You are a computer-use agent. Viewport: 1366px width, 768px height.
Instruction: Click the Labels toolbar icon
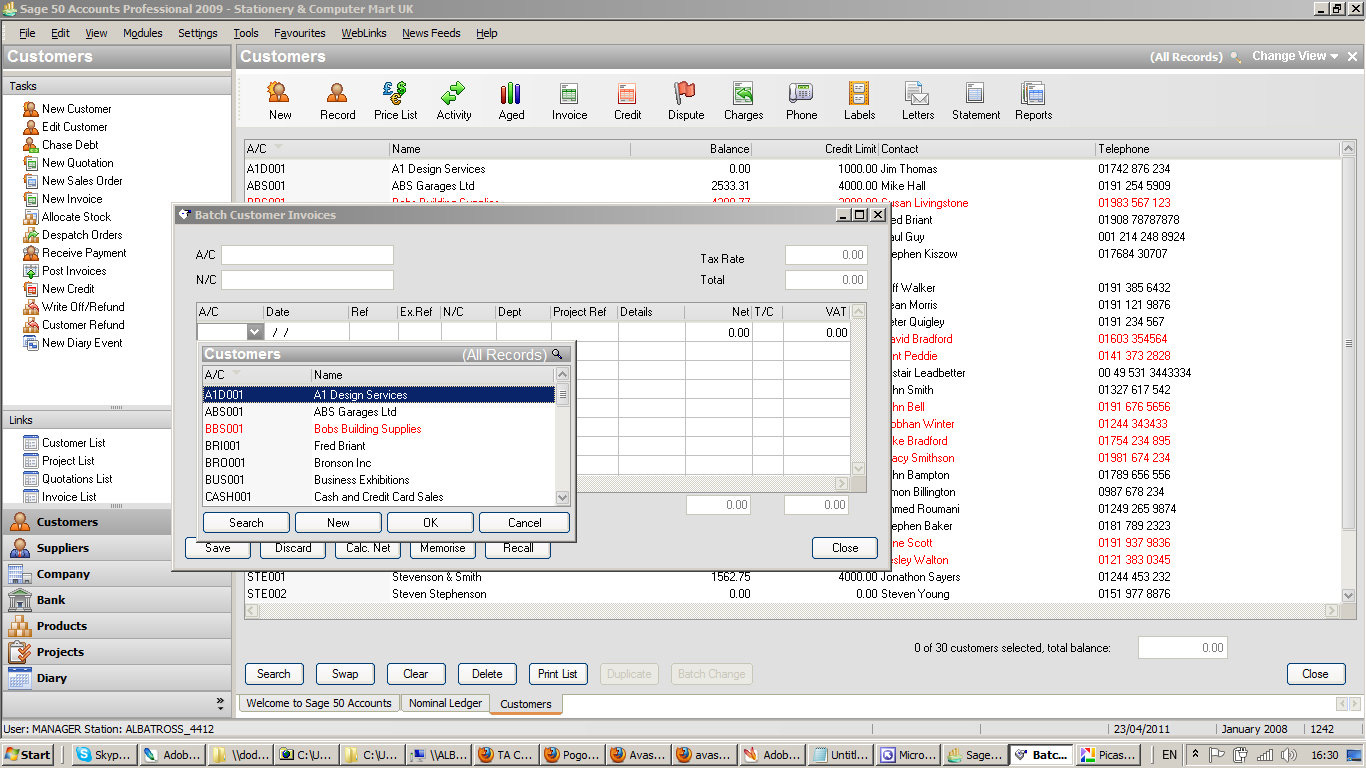point(860,101)
